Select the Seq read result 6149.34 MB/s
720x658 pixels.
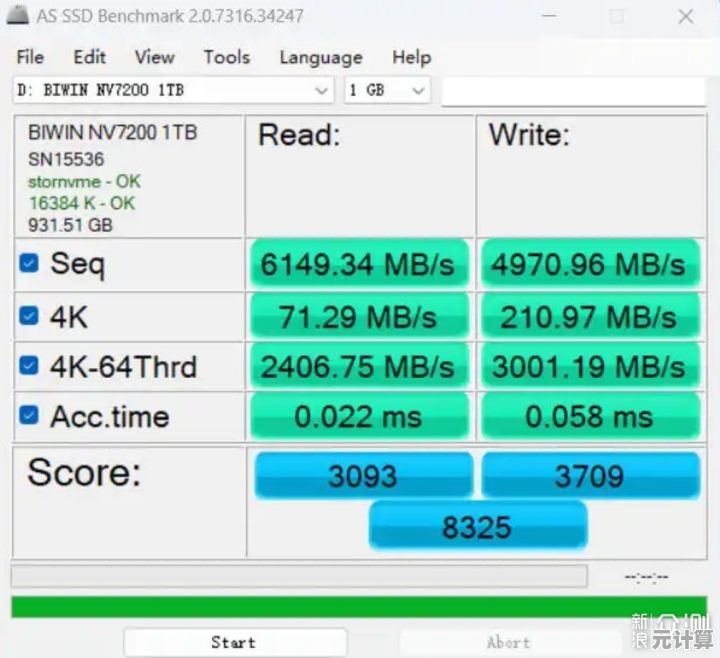point(359,264)
